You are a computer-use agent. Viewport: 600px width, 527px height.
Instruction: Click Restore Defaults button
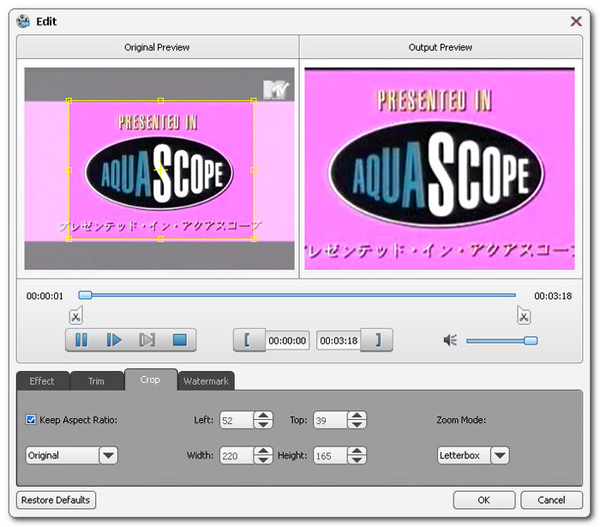pos(56,500)
